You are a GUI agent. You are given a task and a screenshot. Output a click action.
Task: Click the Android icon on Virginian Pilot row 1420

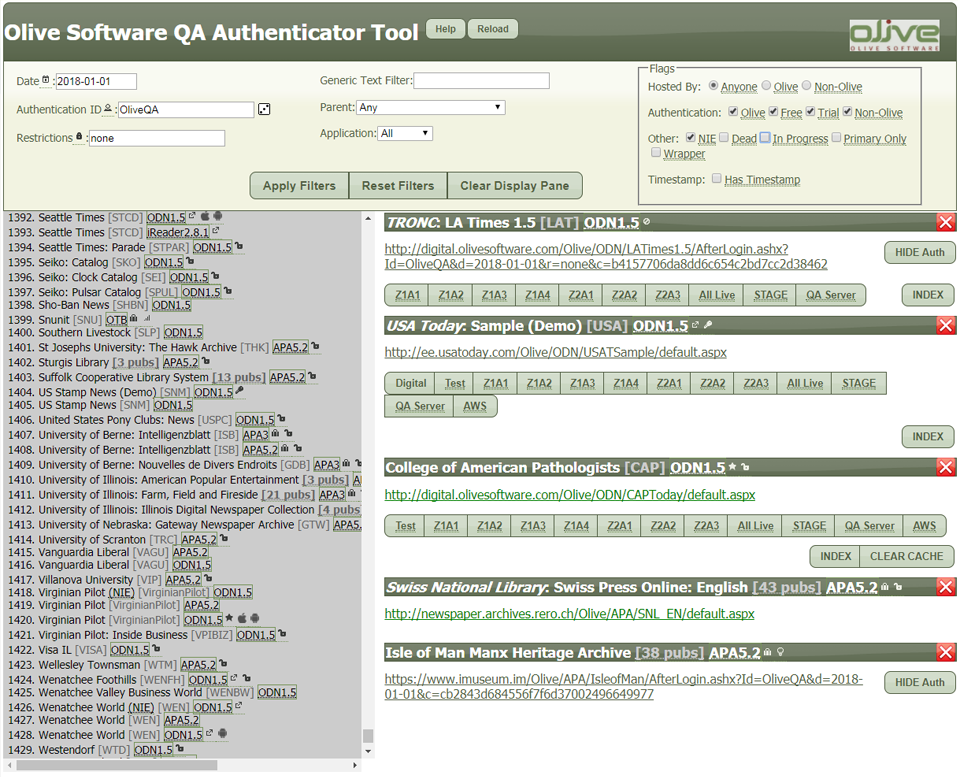click(x=254, y=620)
